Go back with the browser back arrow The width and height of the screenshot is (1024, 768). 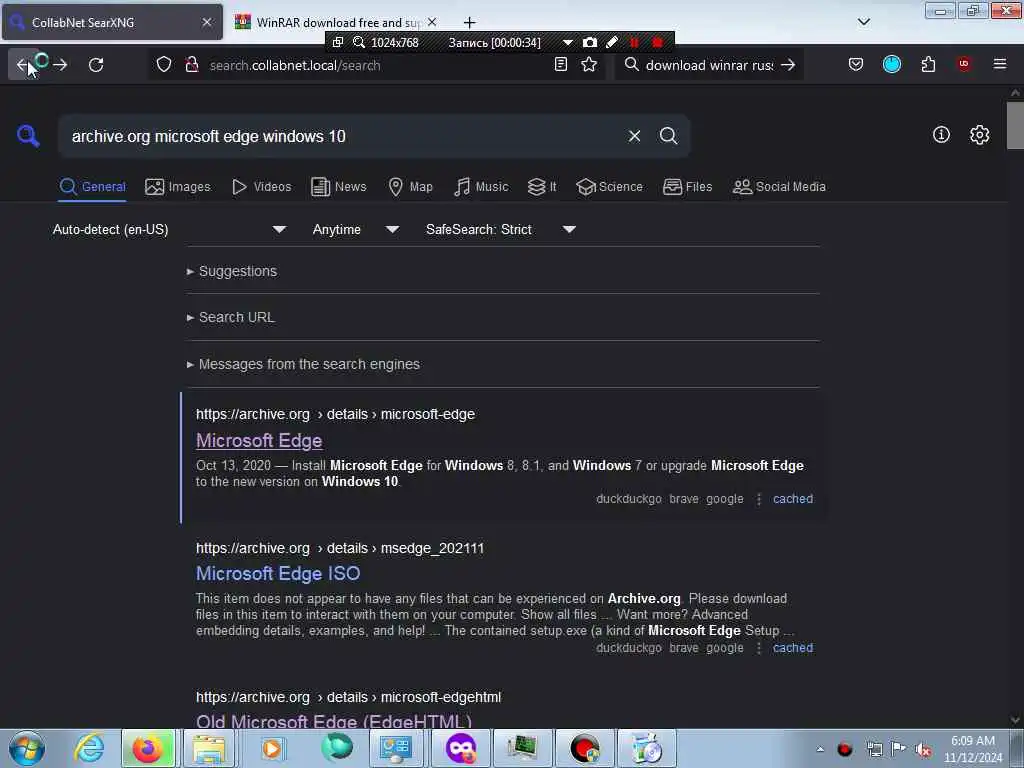pos(24,65)
